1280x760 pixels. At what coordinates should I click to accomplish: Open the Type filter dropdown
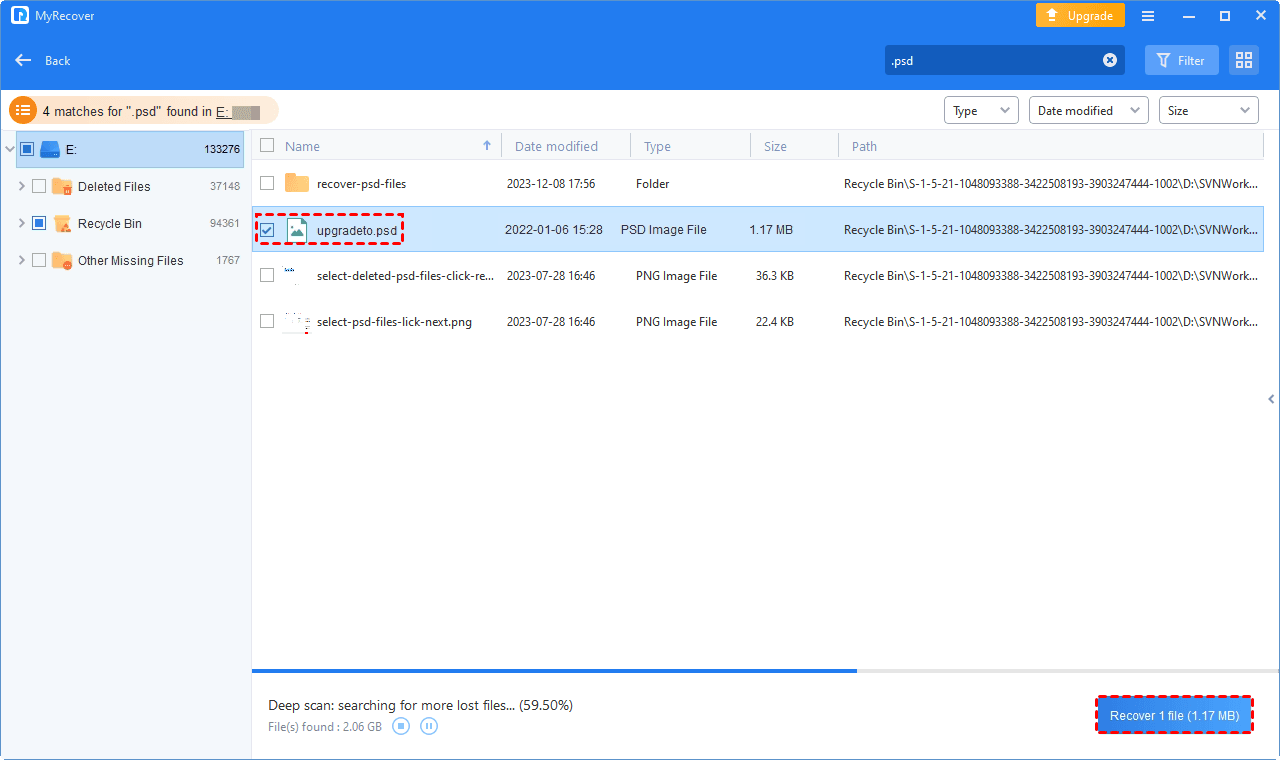(x=980, y=110)
